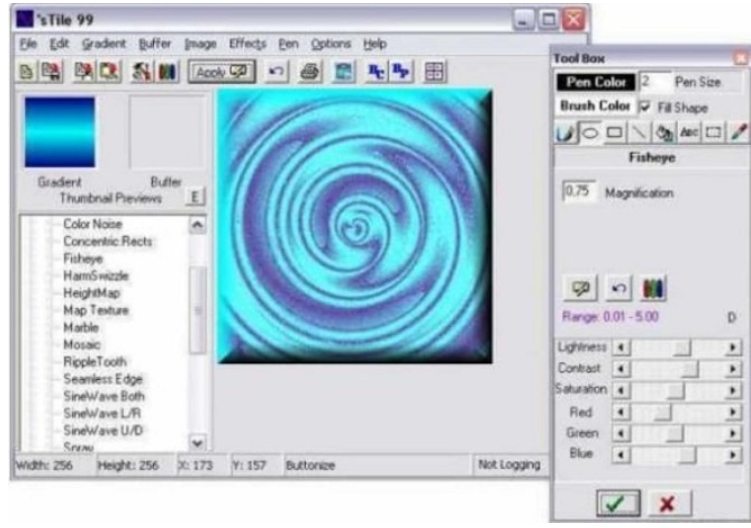Click the printer icon in toolbar

pyautogui.click(x=311, y=72)
